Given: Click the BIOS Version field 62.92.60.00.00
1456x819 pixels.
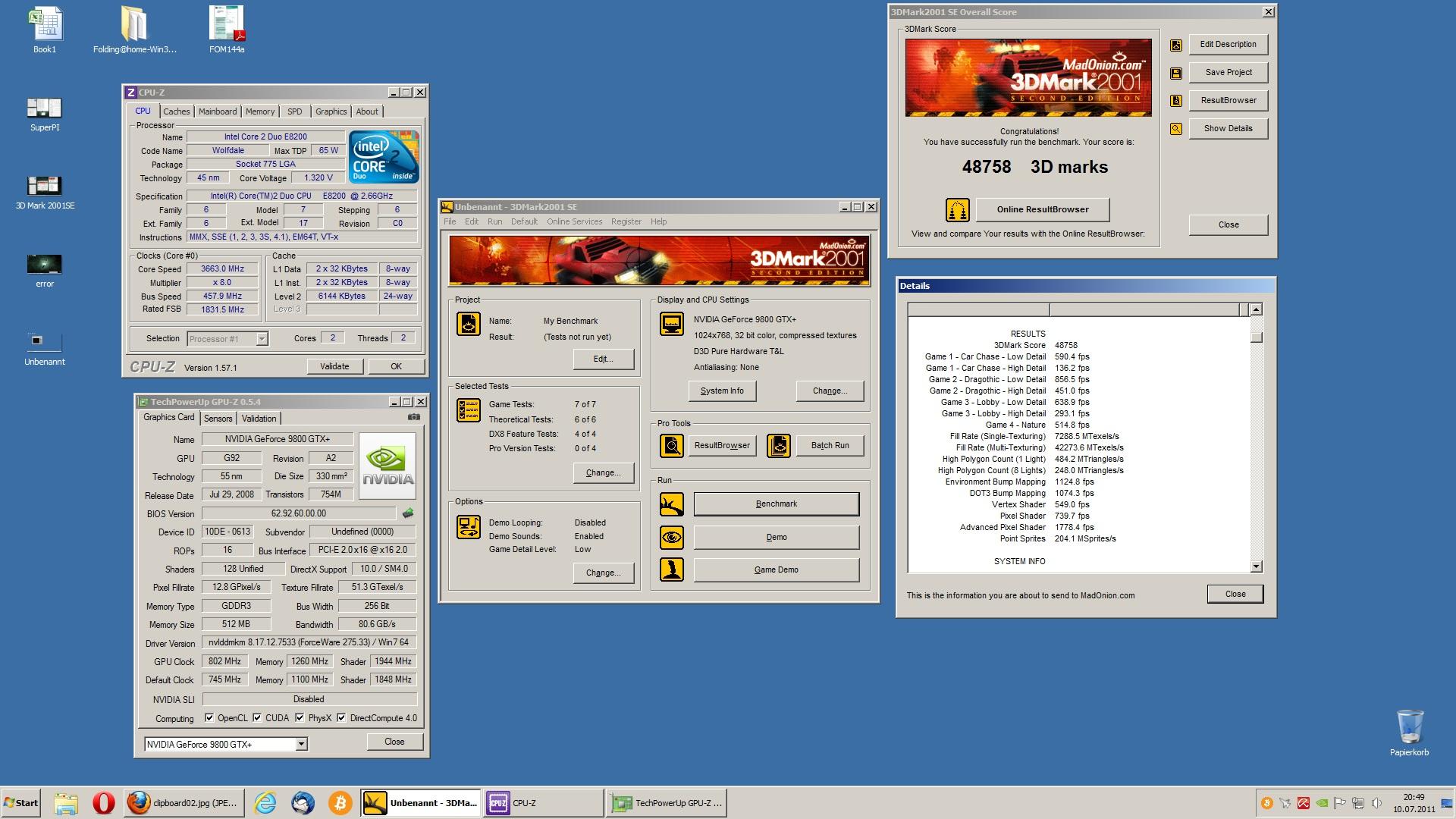Looking at the screenshot, I should click(299, 513).
